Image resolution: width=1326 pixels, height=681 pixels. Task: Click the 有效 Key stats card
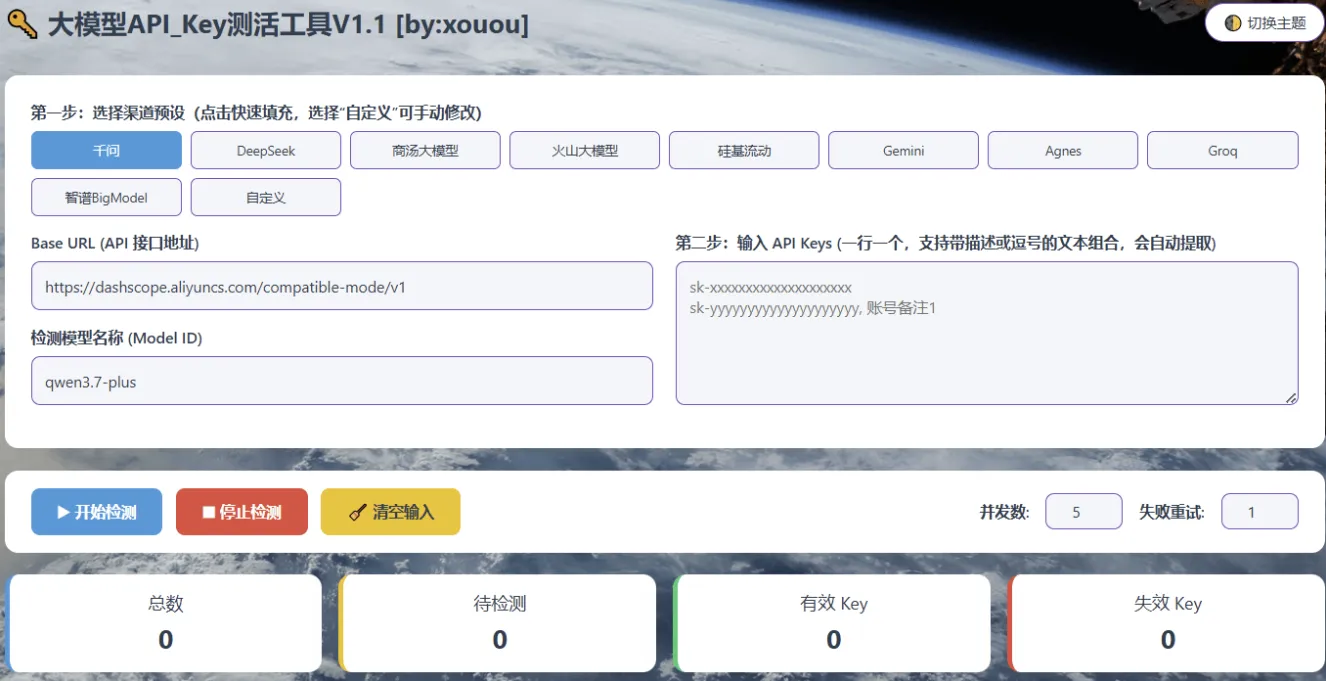pos(832,622)
